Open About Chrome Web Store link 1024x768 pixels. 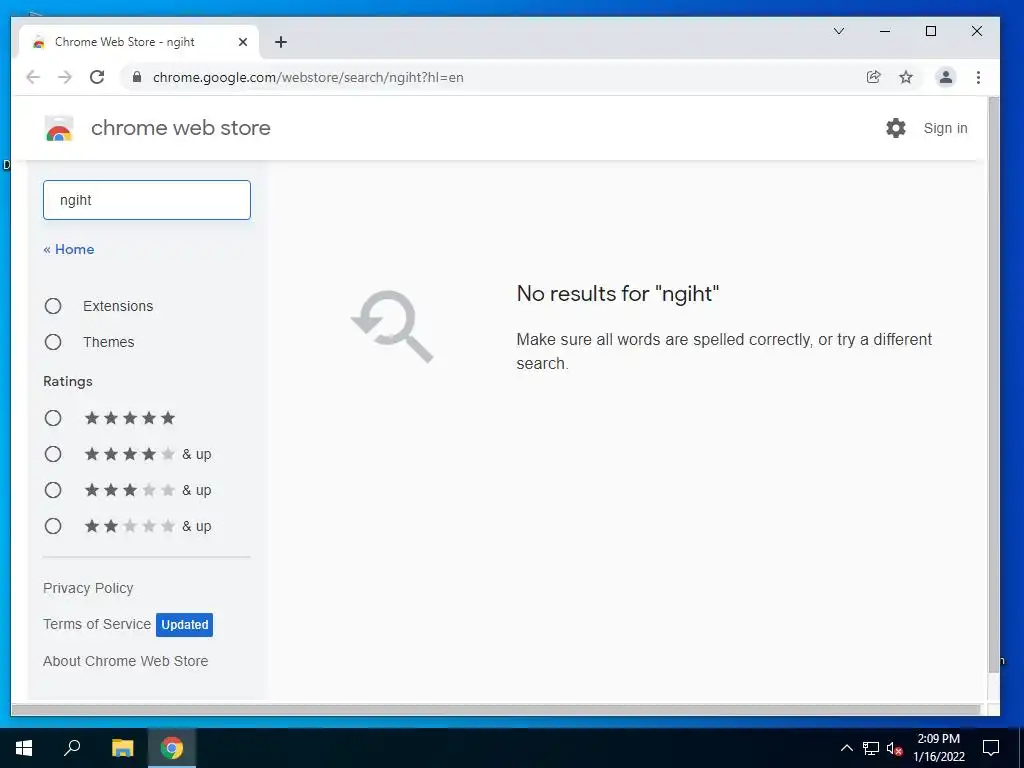coord(125,661)
